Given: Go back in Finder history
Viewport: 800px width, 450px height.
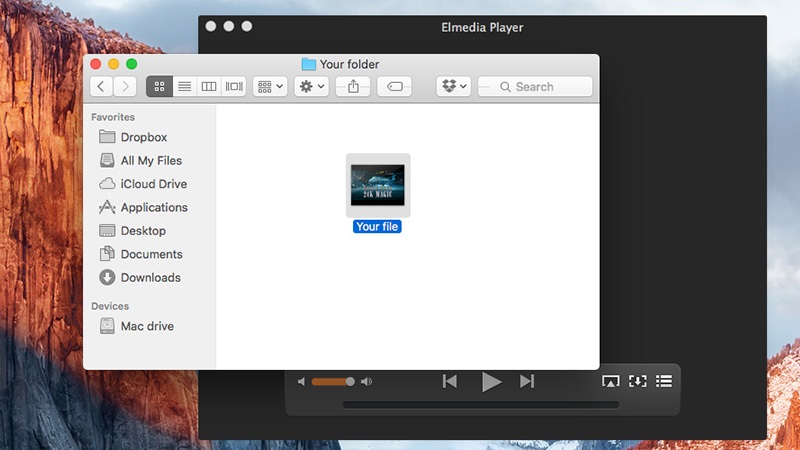Looking at the screenshot, I should coord(102,86).
